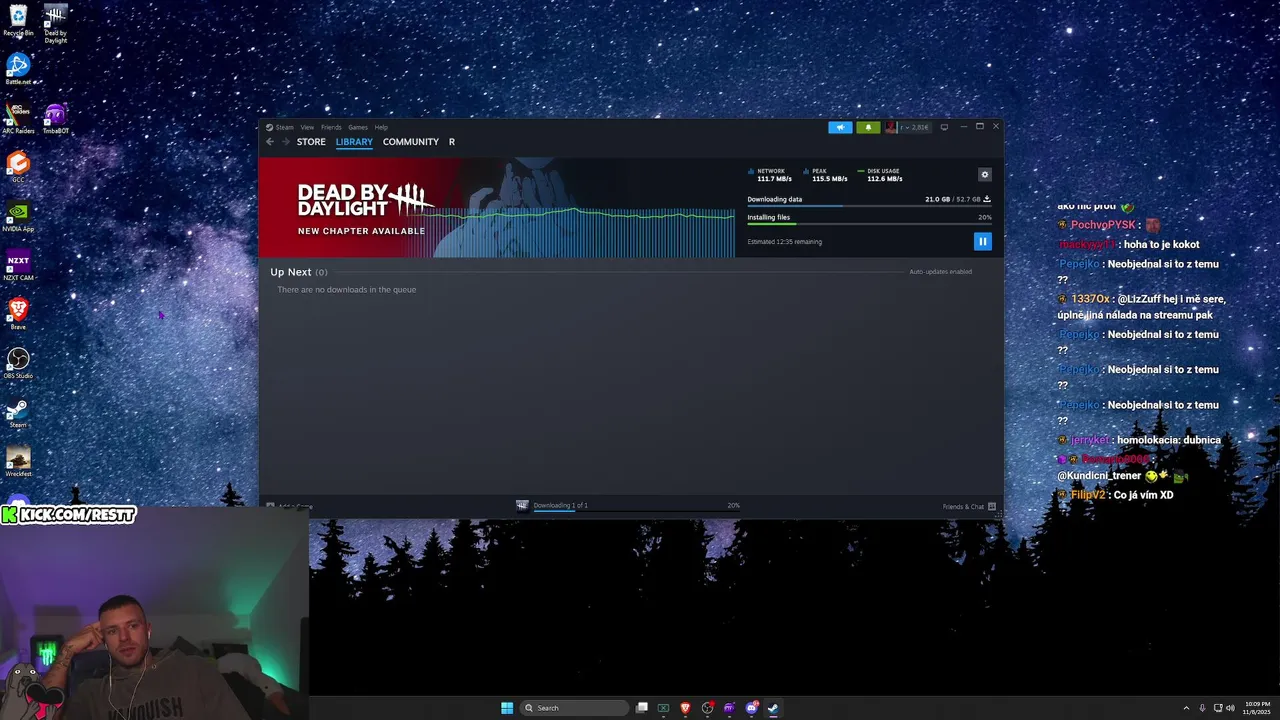1280x720 pixels.
Task: Click the game thumbnail in the Steam footer
Action: [x=522, y=505]
